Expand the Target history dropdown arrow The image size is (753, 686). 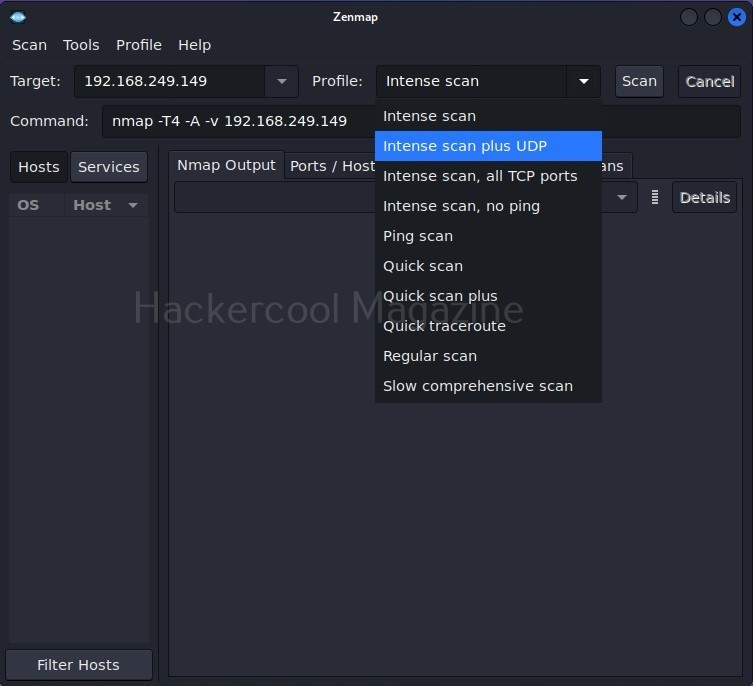pos(282,81)
